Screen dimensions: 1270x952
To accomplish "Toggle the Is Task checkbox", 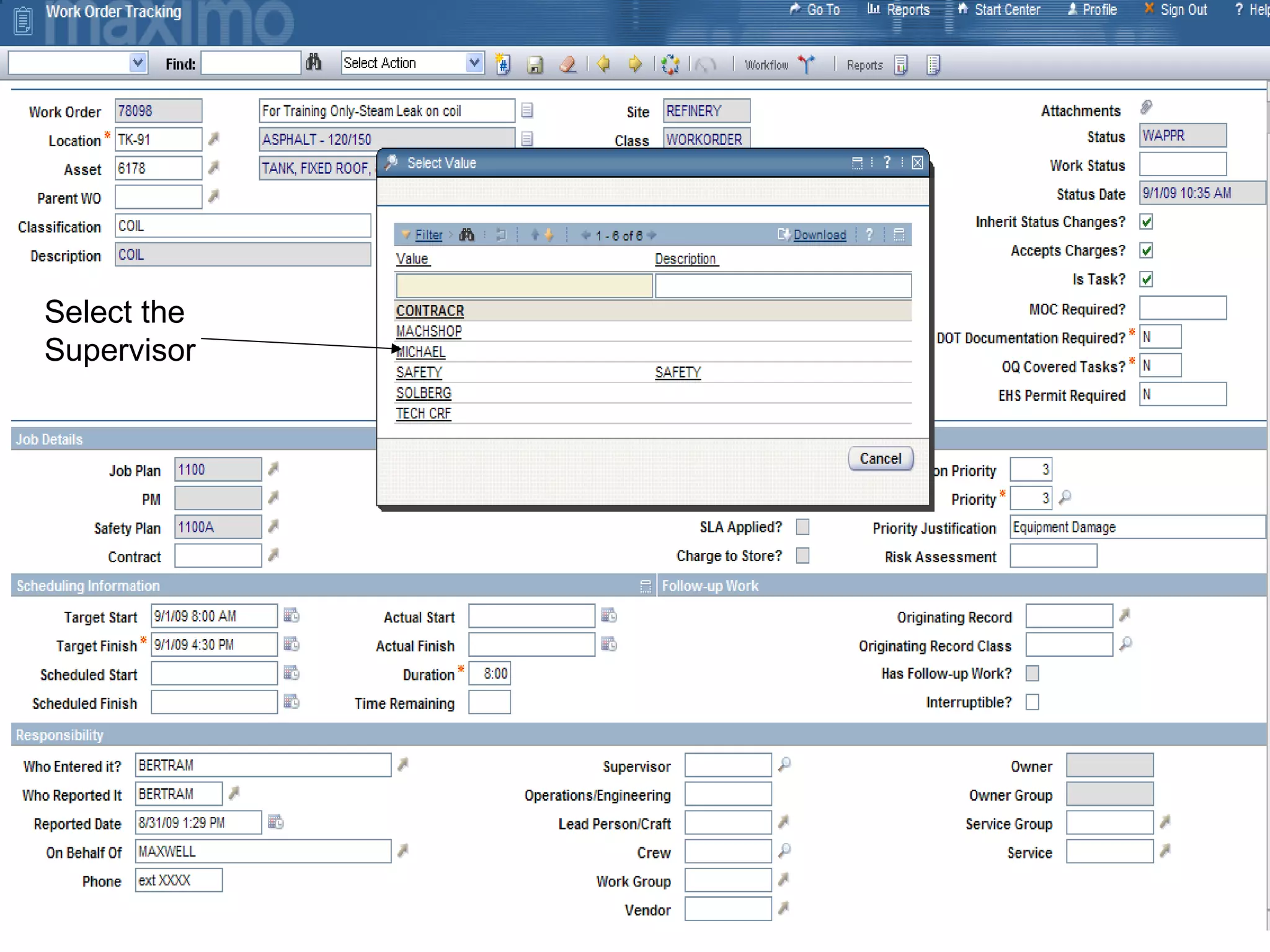I will (1146, 280).
